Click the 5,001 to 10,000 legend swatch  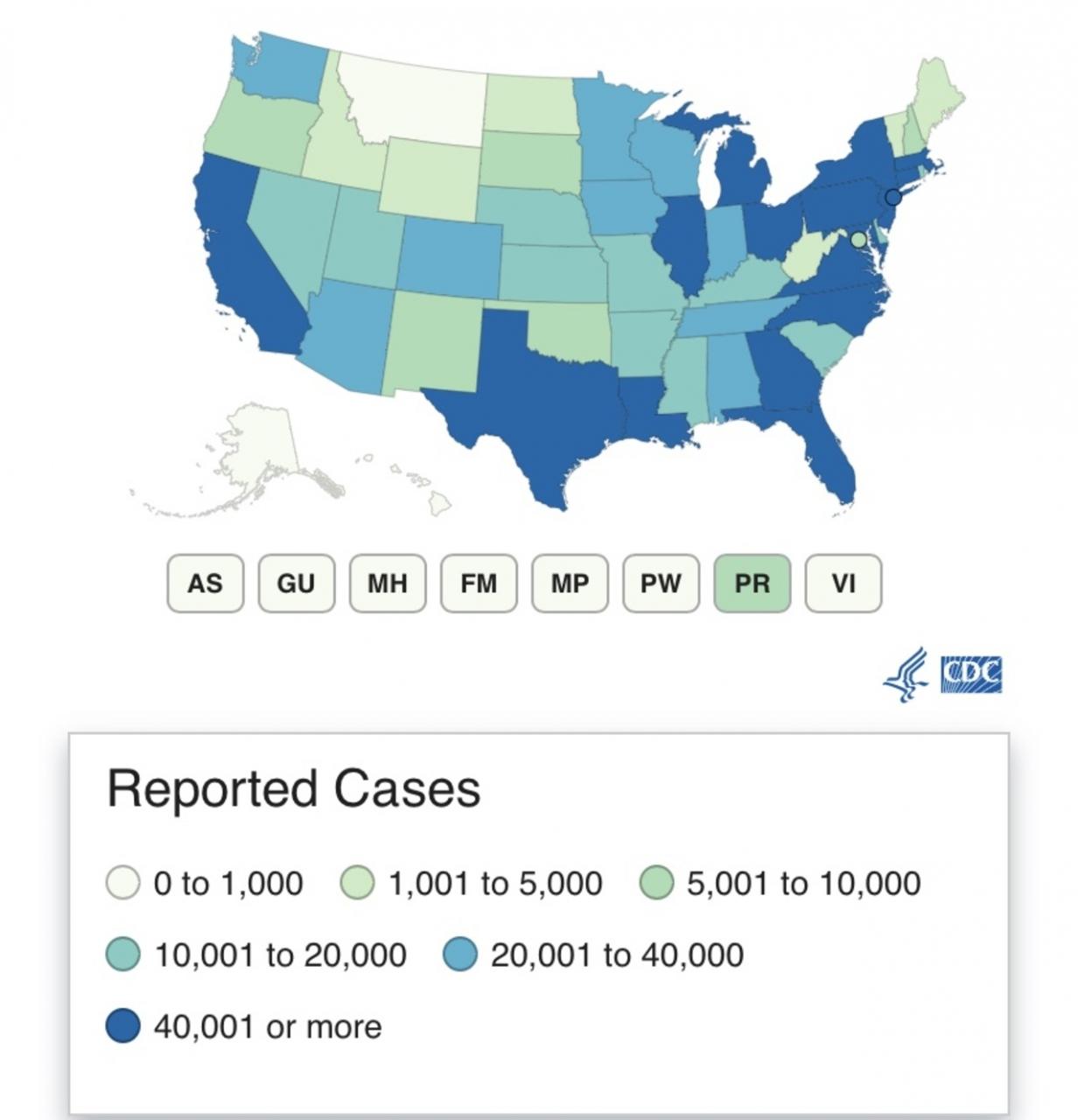point(656,883)
